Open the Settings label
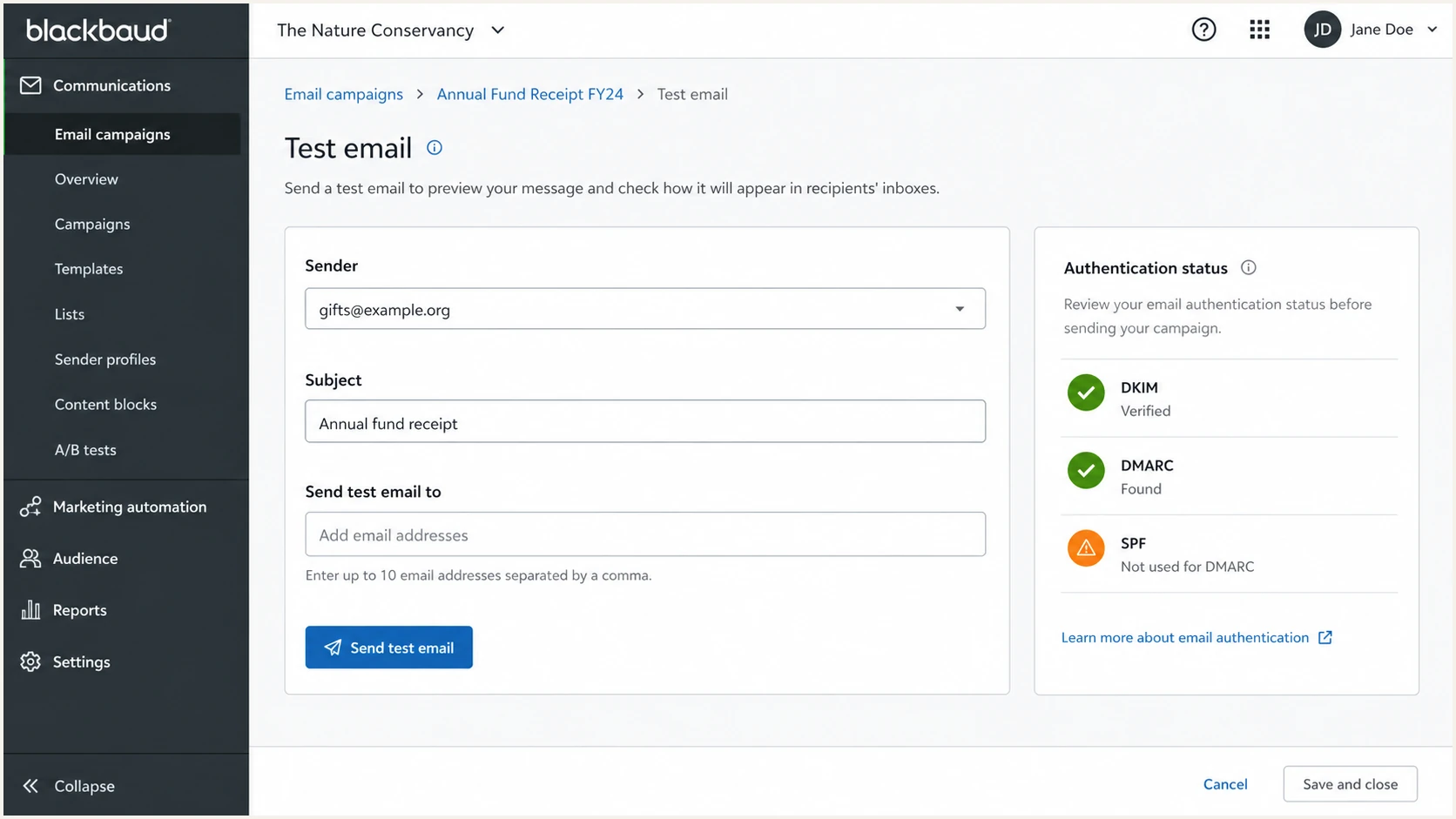The image size is (1456, 819). click(x=81, y=661)
